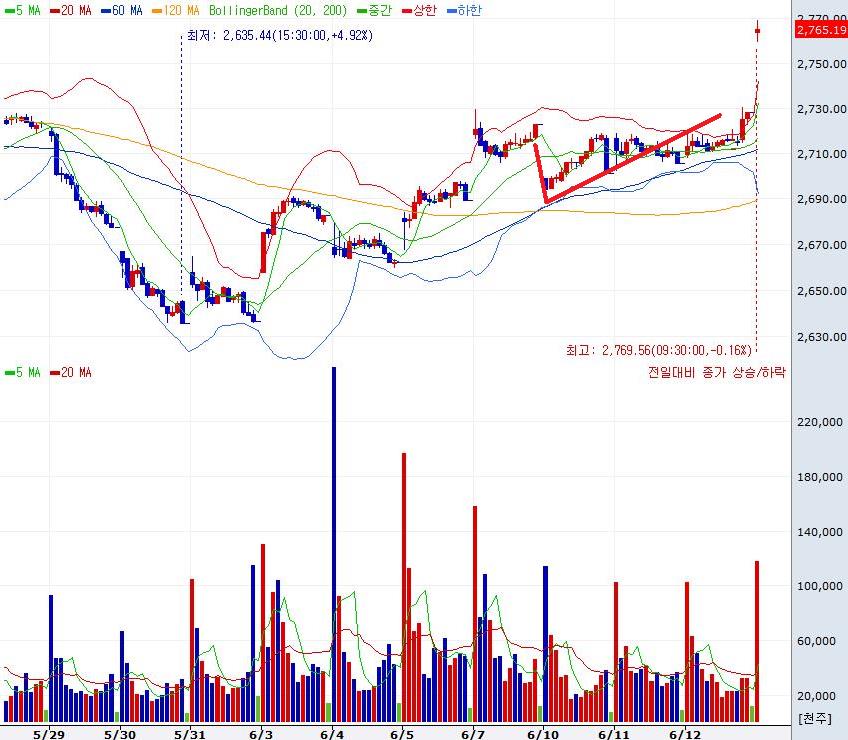Click the 5 MA legend in volume chart
The height and width of the screenshot is (740, 848).
pyautogui.click(x=22, y=372)
